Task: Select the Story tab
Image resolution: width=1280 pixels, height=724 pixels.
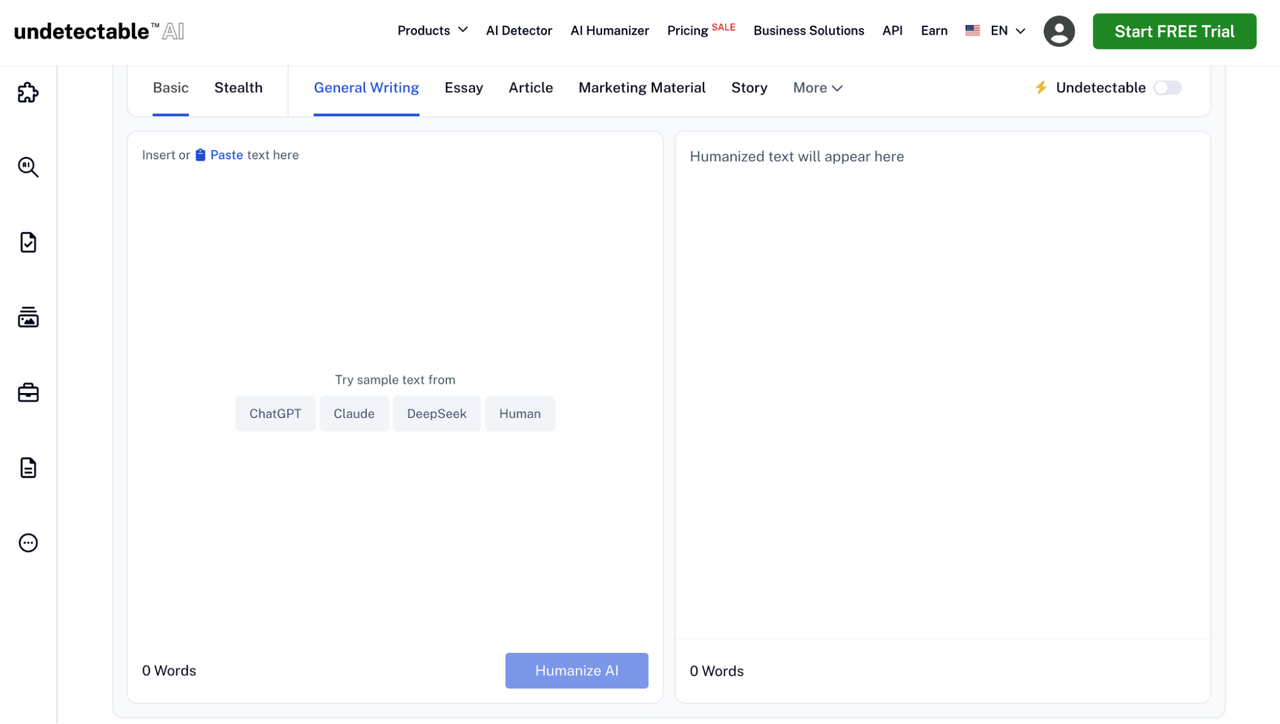Action: point(749,88)
